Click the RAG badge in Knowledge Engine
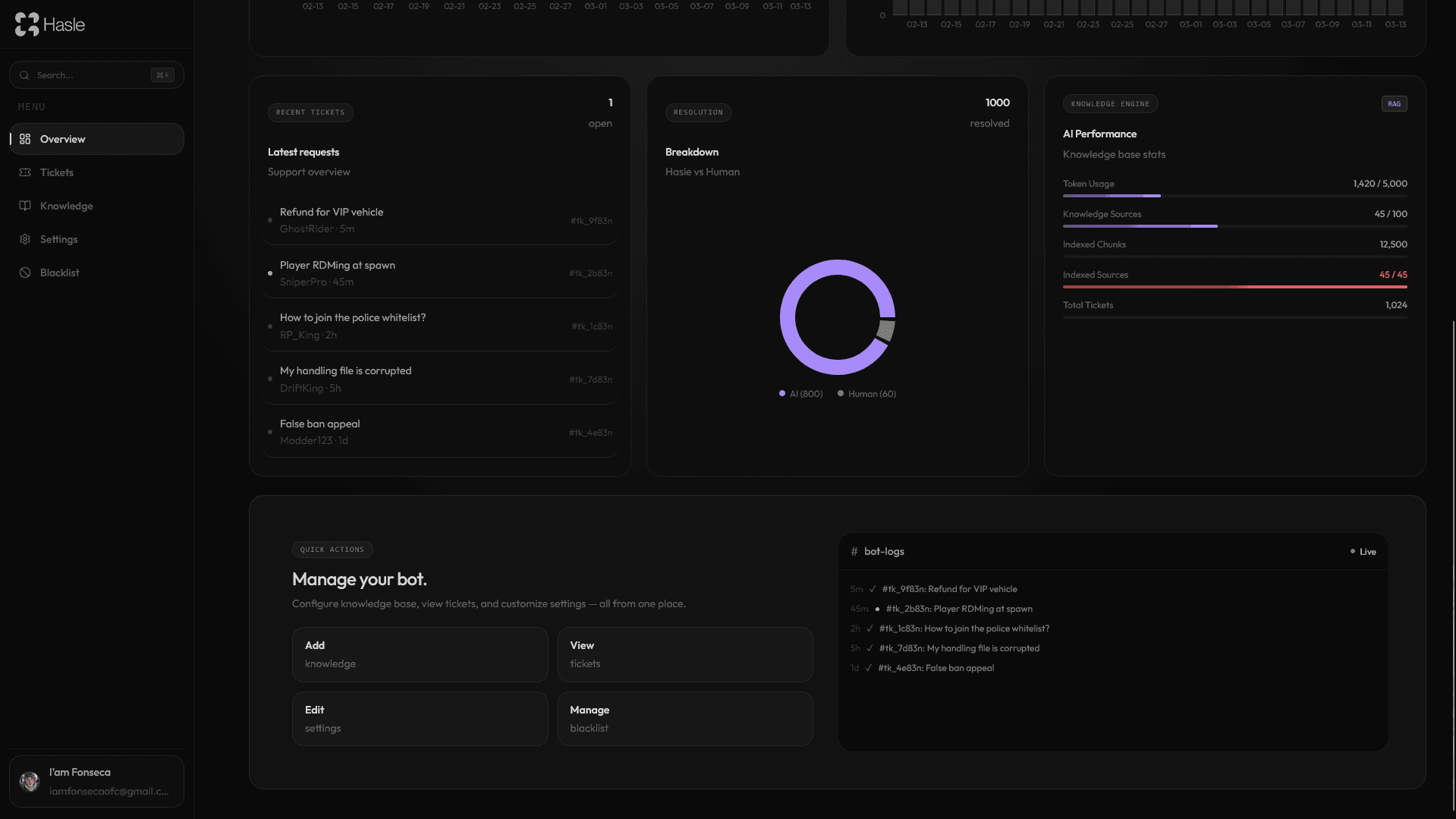 tap(1394, 103)
